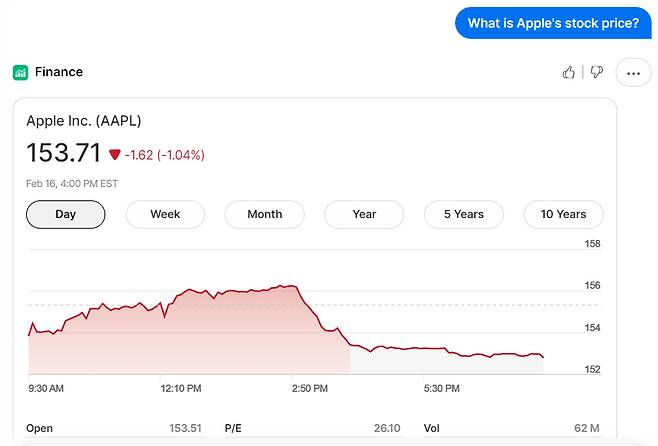This screenshot has width=658, height=446.
Task: Select the Year time range
Action: click(x=364, y=214)
